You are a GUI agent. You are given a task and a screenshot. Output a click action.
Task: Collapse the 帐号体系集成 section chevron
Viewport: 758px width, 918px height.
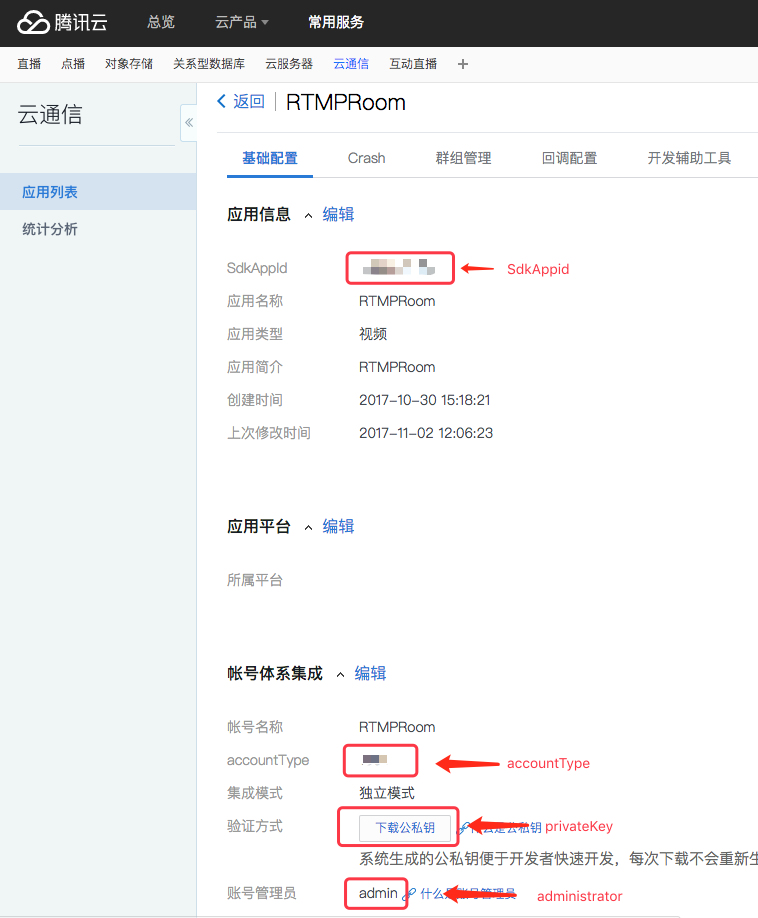tap(341, 675)
